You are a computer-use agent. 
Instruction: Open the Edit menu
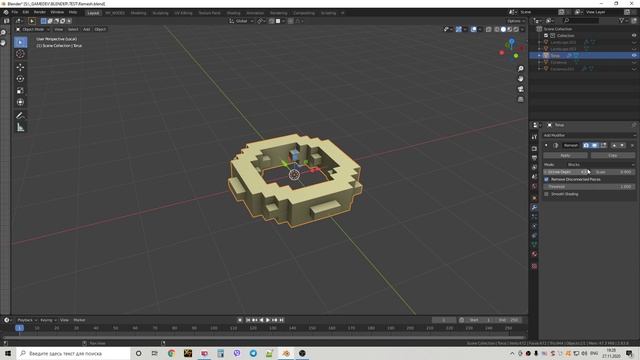(26, 12)
